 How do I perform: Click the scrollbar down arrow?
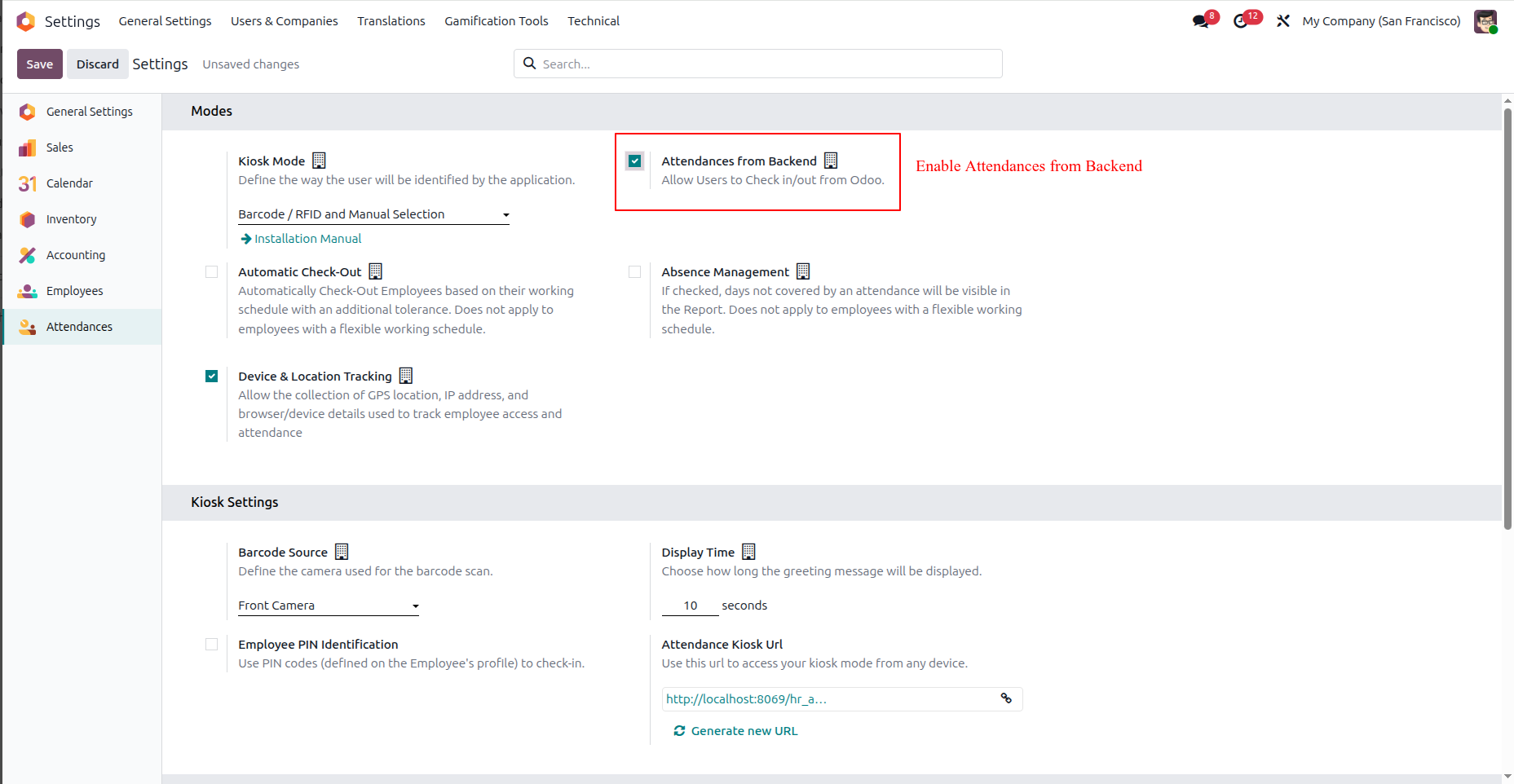coord(1507,777)
